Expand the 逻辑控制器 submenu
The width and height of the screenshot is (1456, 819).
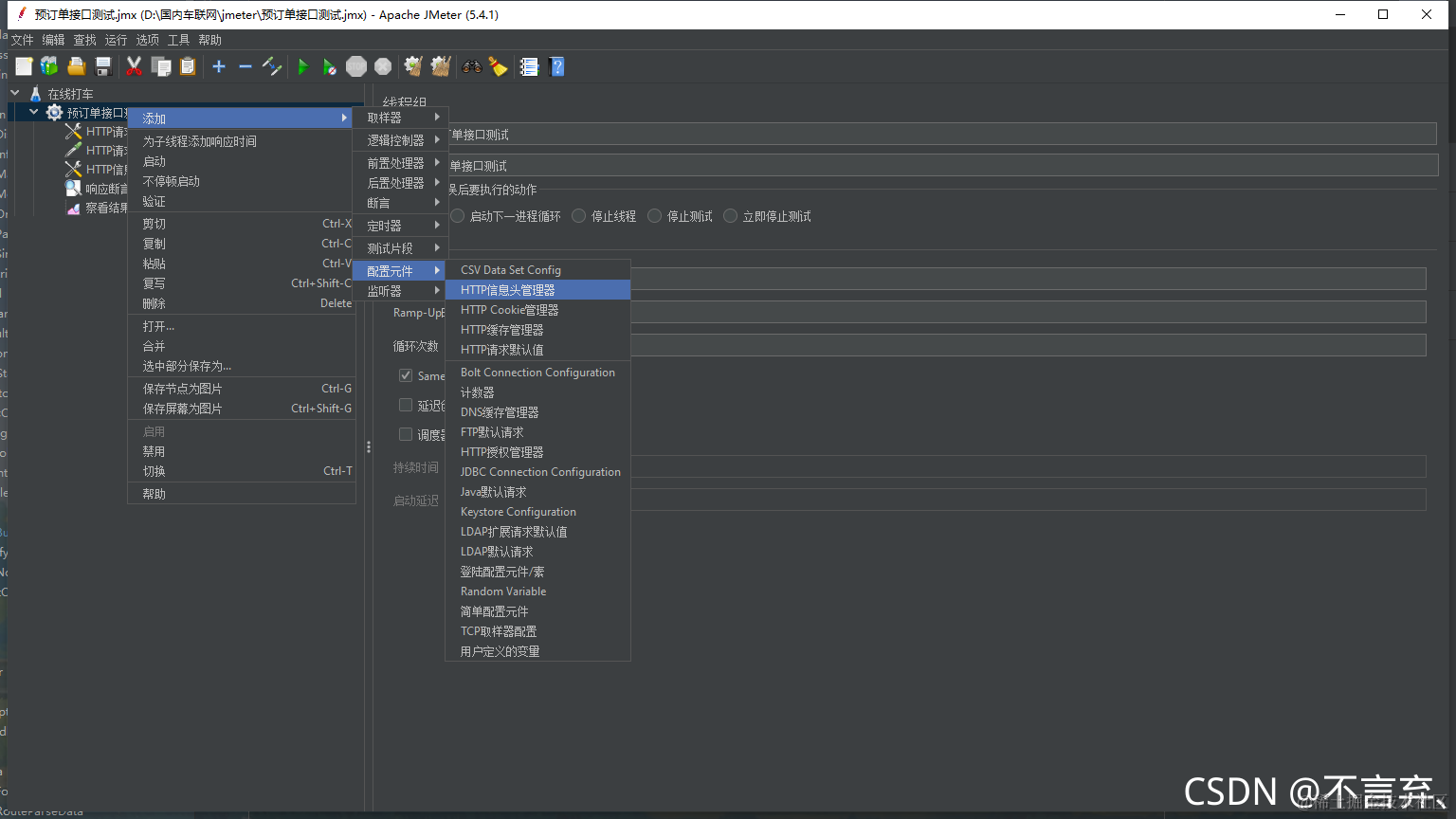pyautogui.click(x=399, y=139)
